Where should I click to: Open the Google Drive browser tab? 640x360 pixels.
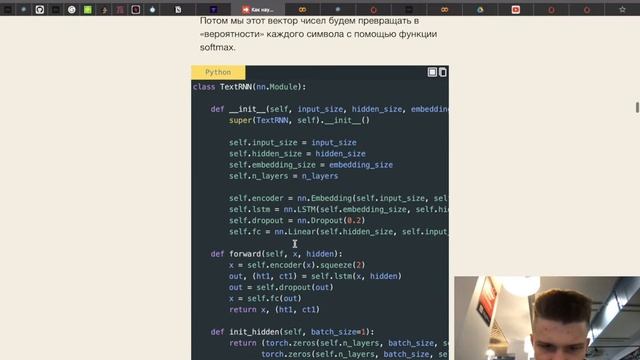480,9
